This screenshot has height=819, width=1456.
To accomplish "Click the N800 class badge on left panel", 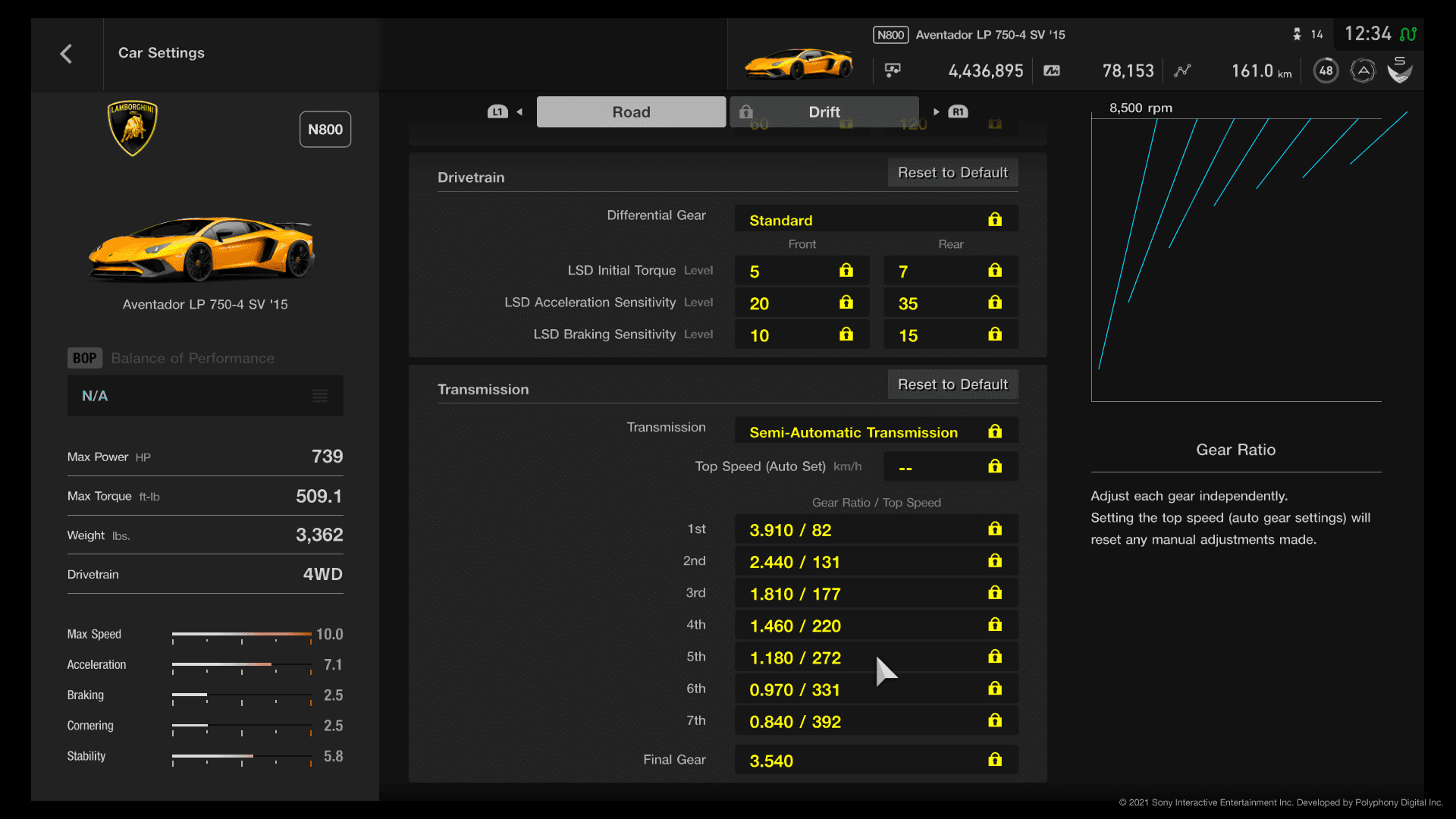I will tap(325, 129).
